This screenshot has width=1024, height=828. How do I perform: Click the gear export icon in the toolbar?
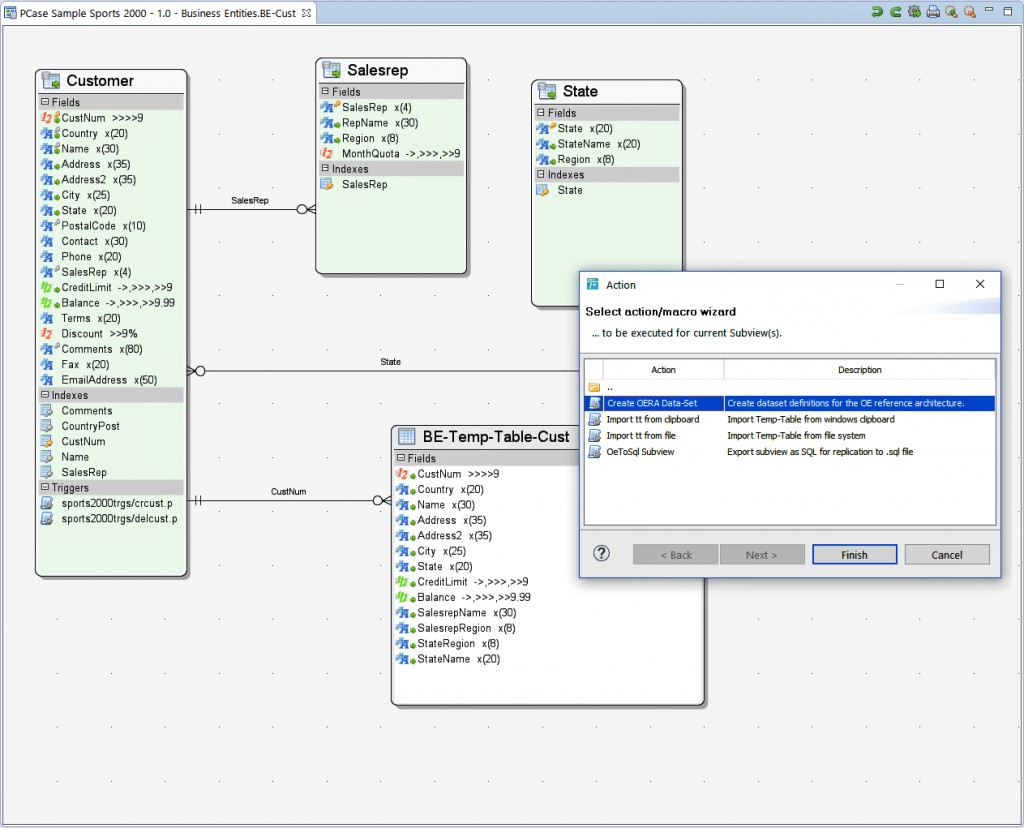coord(913,11)
